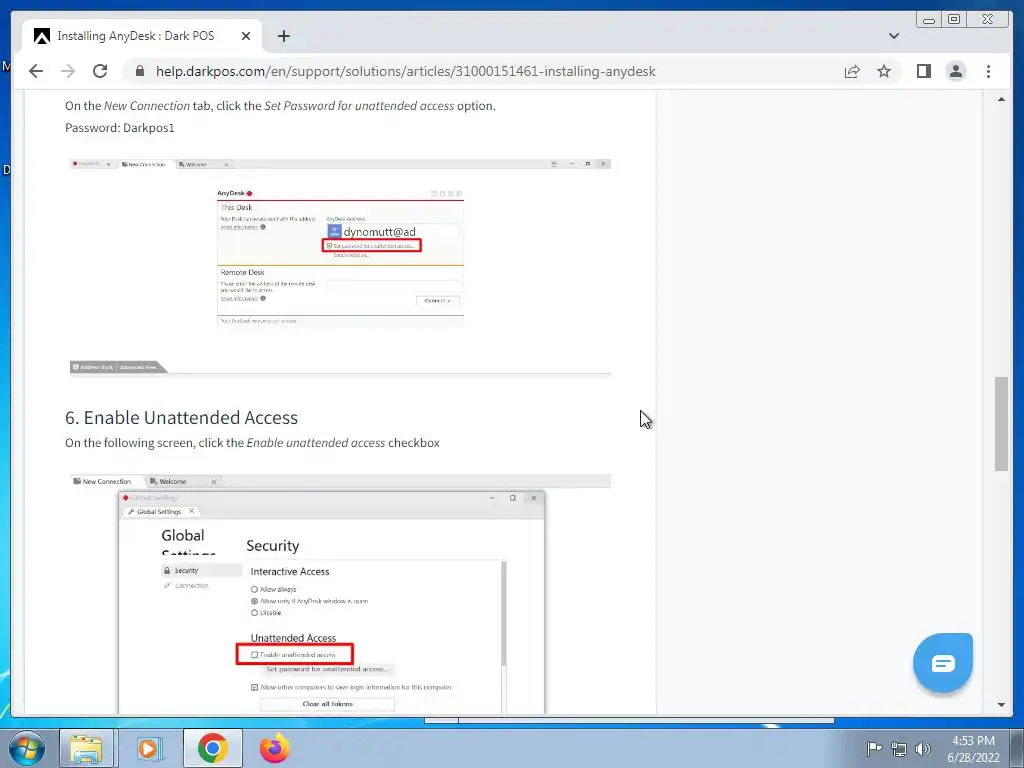Switch to Chrome in the taskbar

point(212,748)
